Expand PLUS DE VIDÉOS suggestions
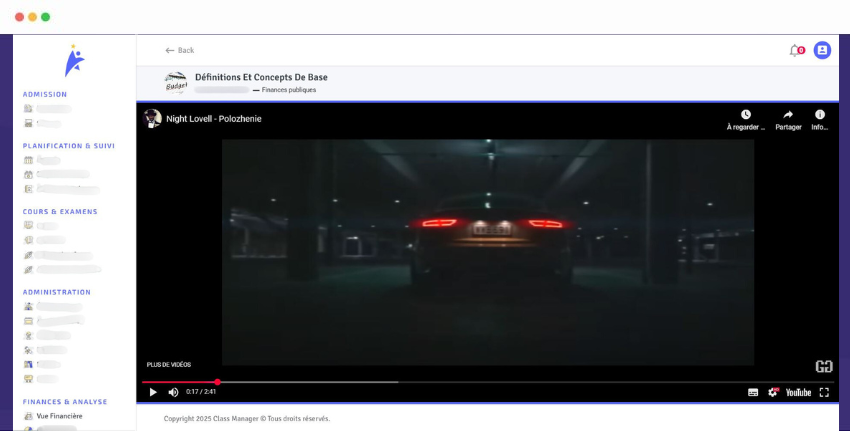The image size is (850, 431). point(169,365)
